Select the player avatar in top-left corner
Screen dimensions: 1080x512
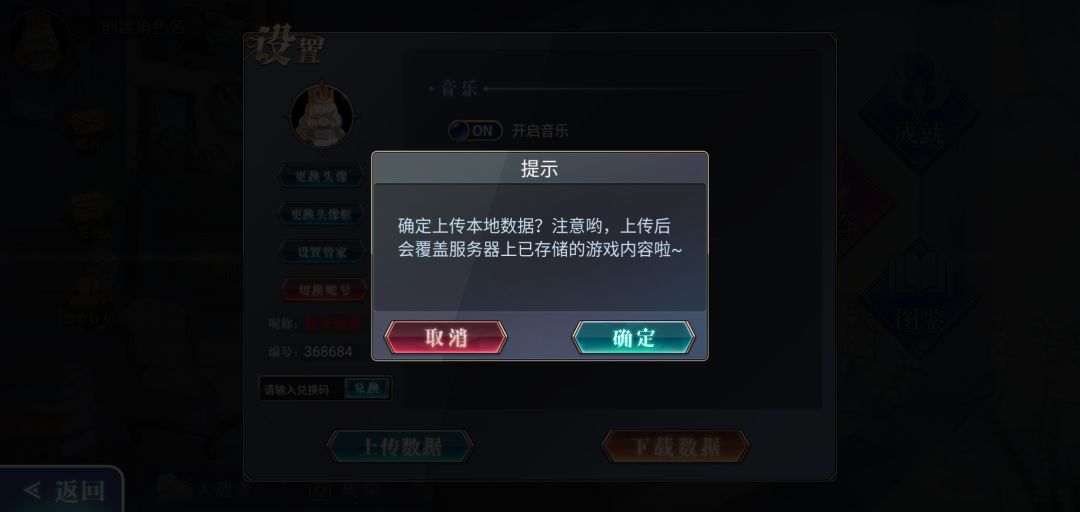tap(40, 40)
